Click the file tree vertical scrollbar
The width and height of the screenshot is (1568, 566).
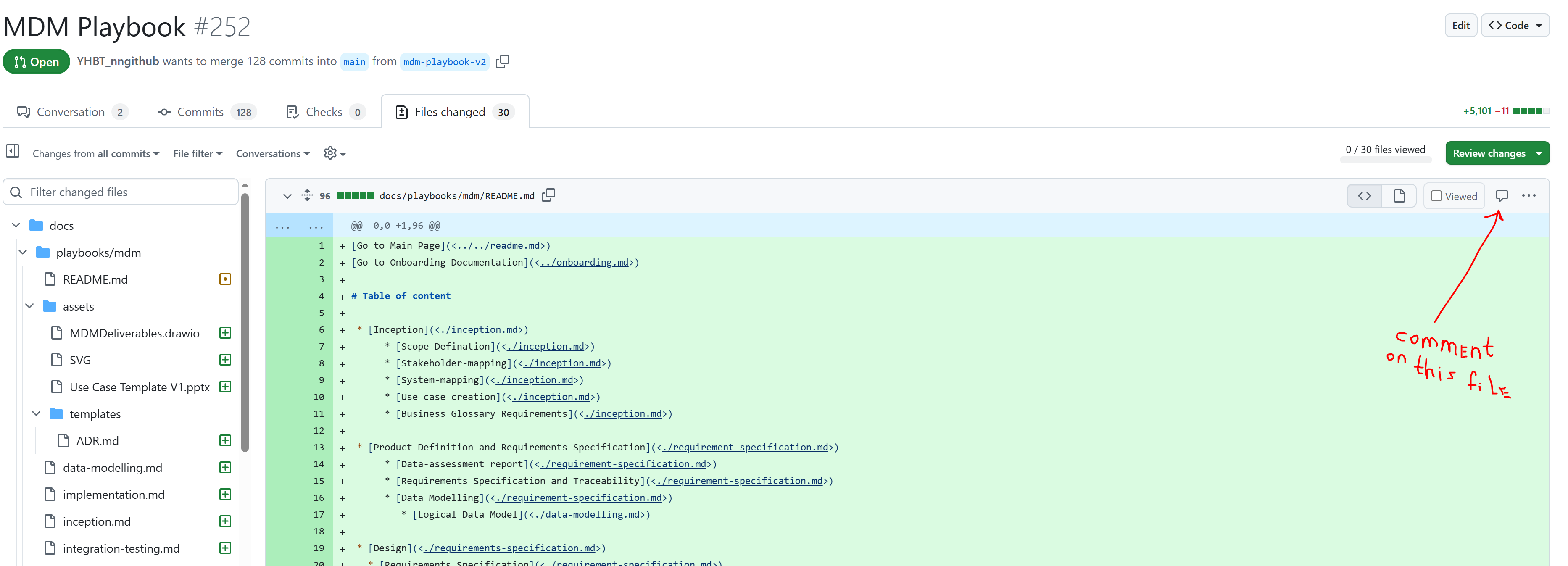point(245,323)
